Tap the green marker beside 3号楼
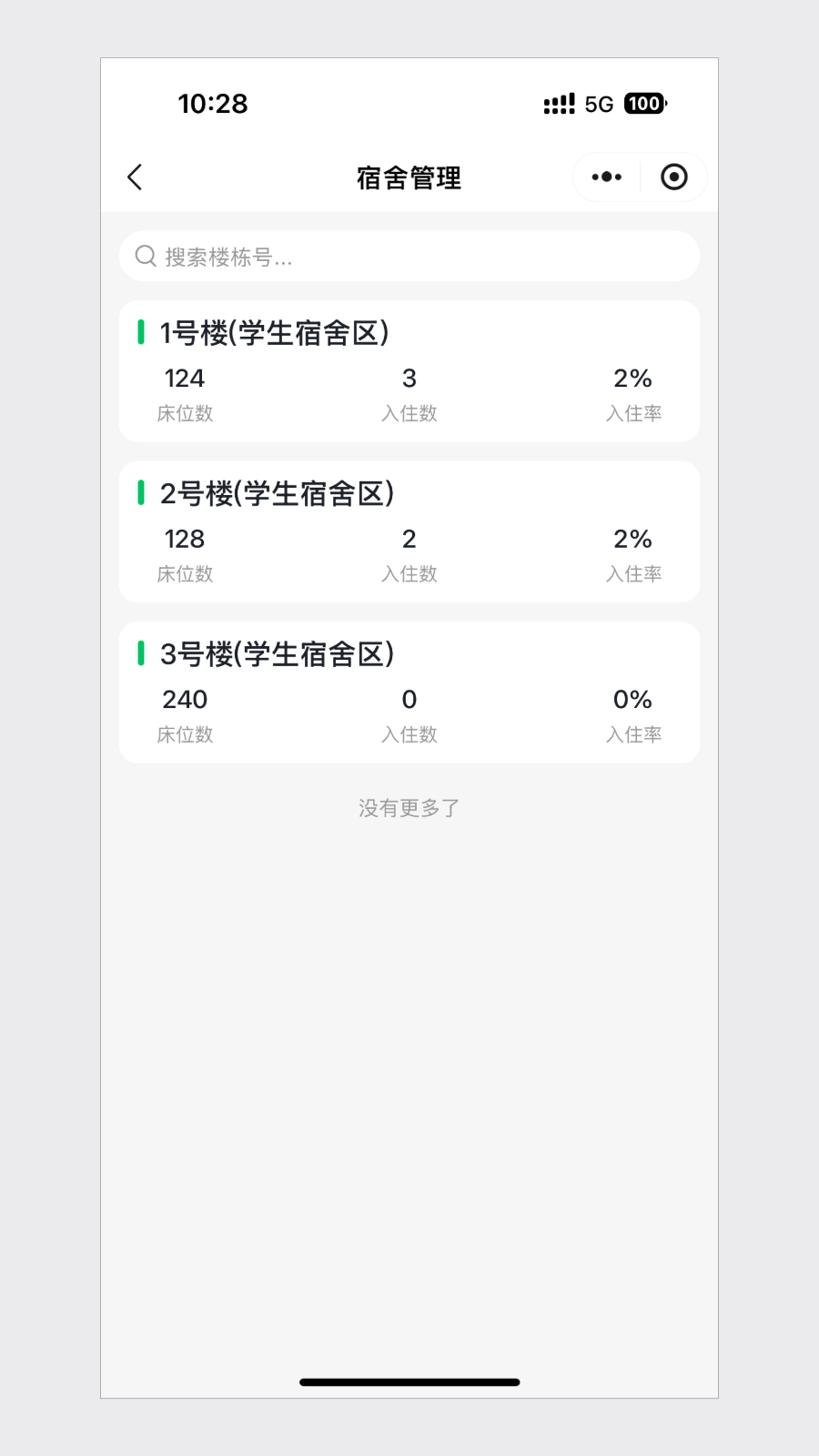This screenshot has width=819, height=1456. [141, 653]
